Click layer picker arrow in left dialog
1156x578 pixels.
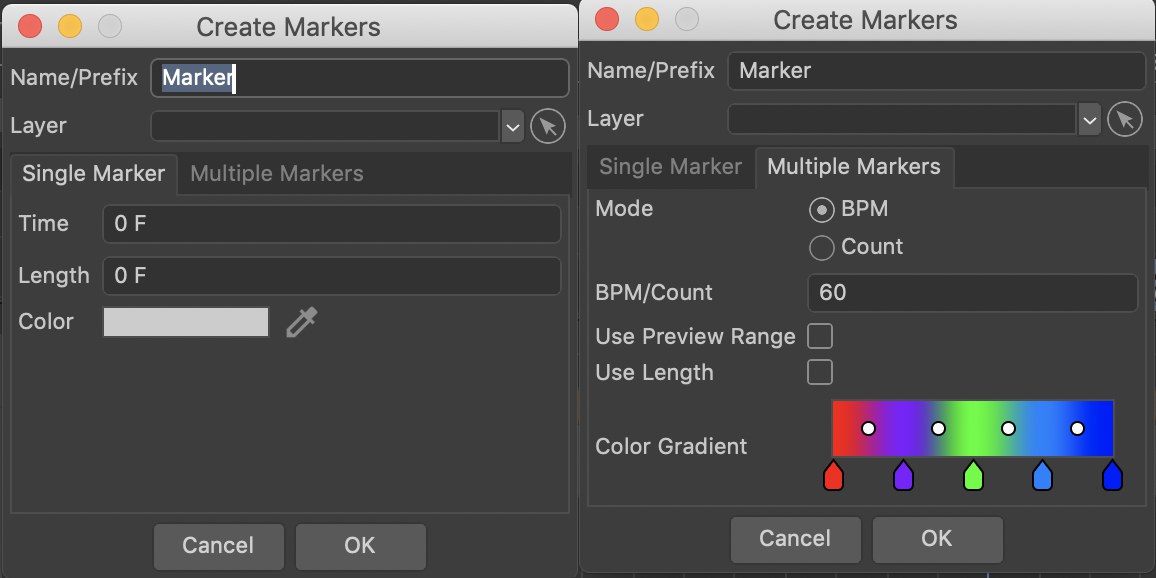(548, 126)
